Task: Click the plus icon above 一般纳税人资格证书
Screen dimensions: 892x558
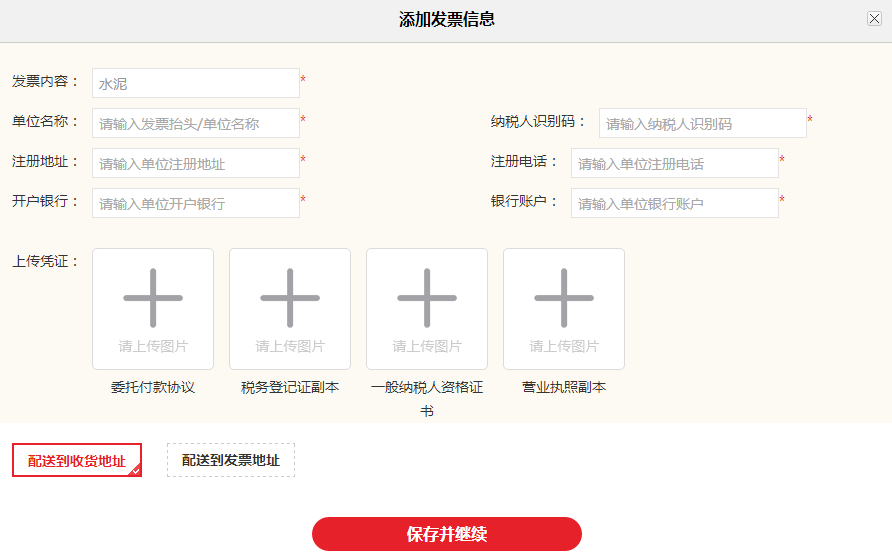Action: 427,298
